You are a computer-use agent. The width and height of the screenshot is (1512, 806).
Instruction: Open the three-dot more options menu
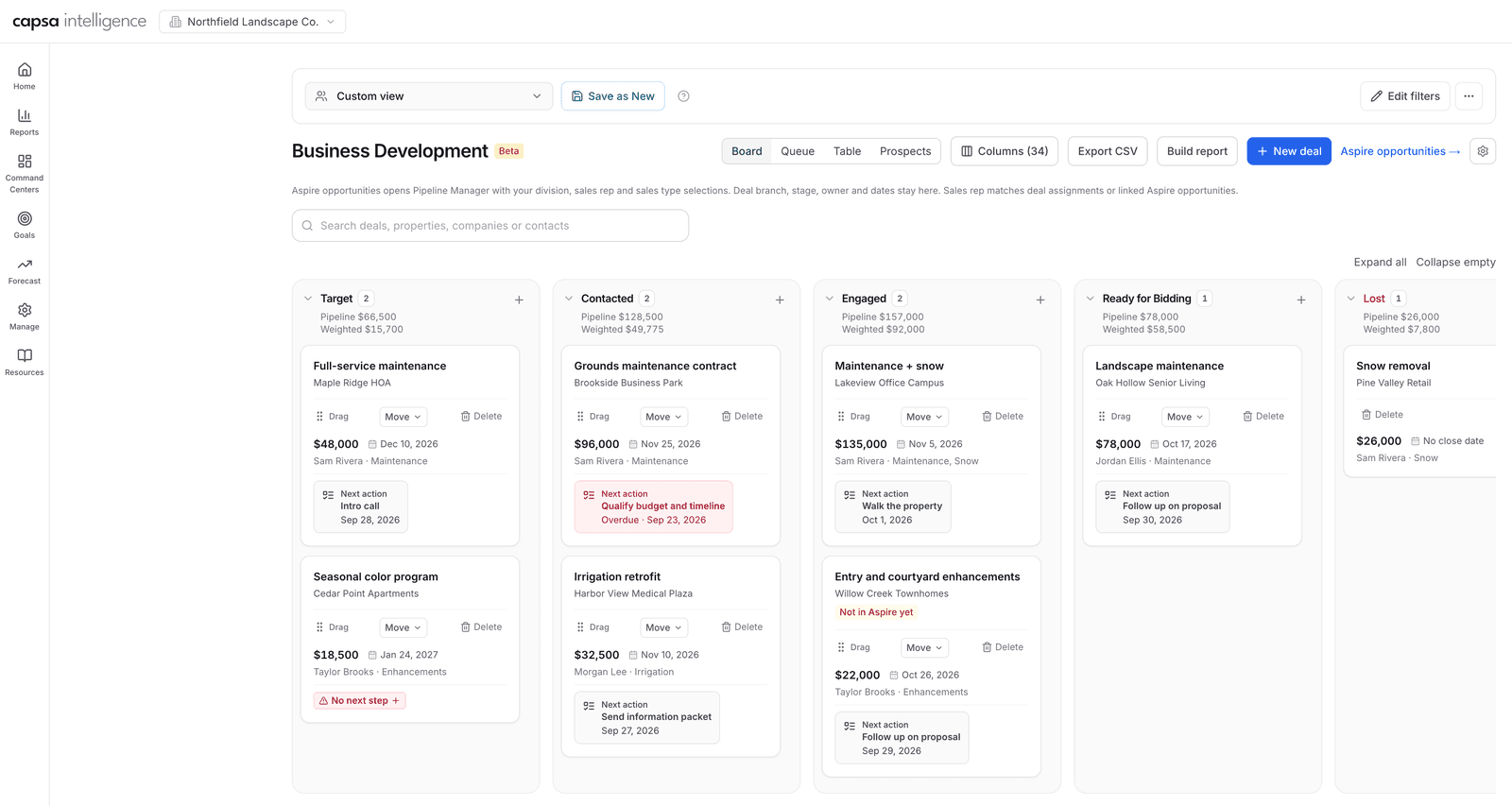1469,96
